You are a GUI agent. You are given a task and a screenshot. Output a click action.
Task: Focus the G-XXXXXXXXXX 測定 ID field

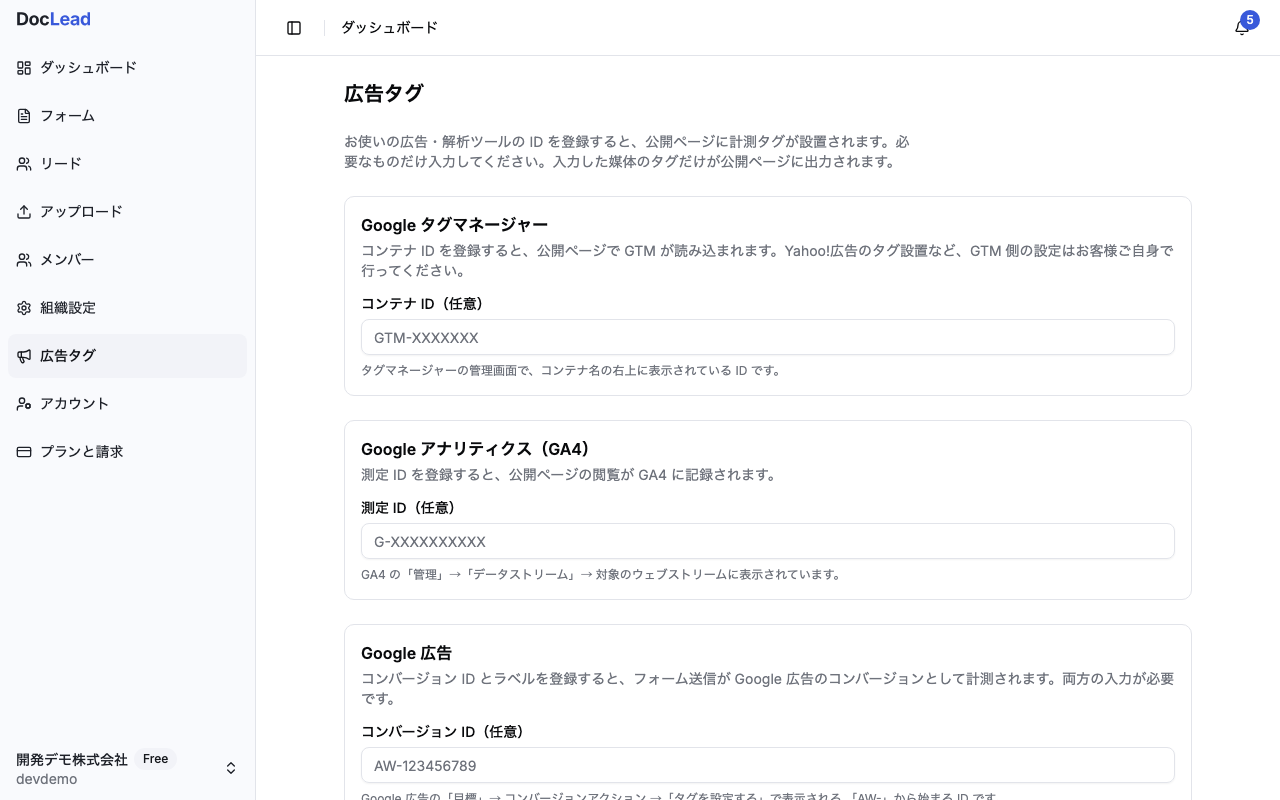[767, 541]
